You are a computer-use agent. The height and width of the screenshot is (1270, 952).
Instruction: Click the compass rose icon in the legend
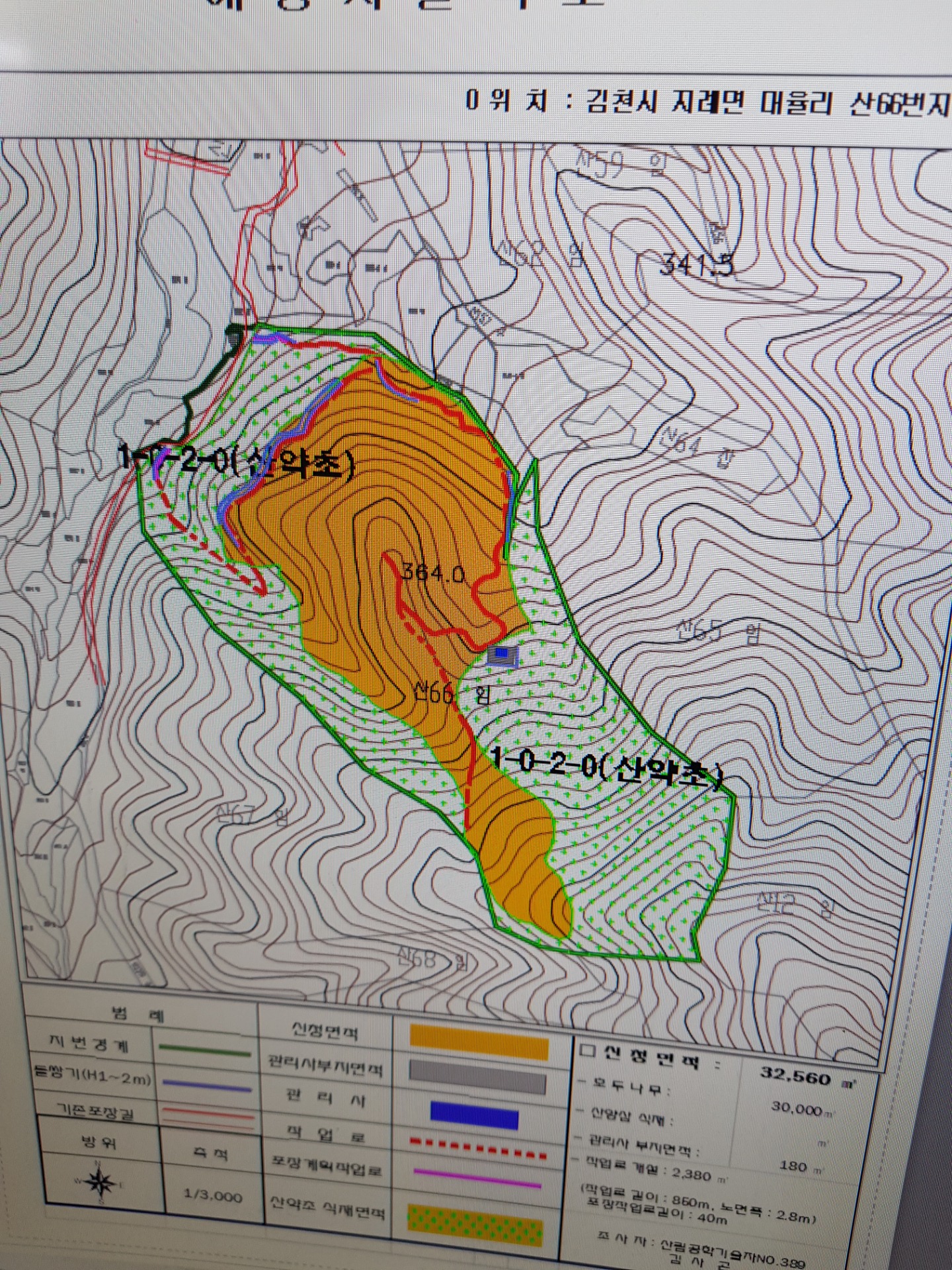[x=99, y=1183]
